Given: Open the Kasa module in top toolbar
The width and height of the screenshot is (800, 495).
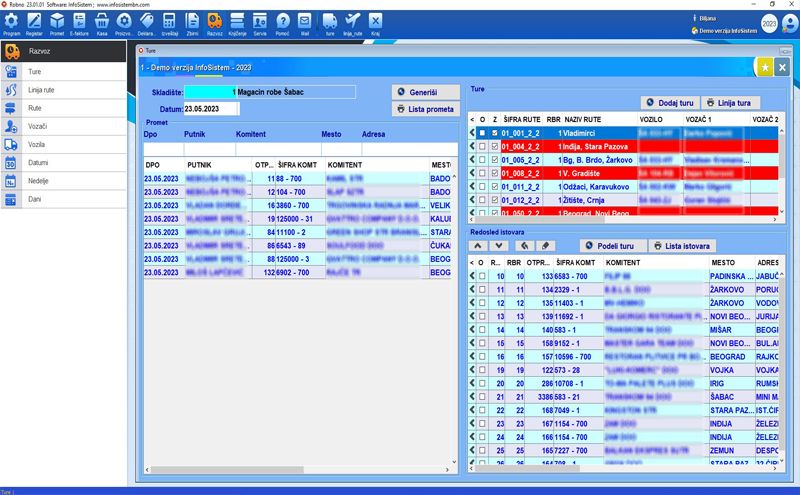Looking at the screenshot, I should click(102, 24).
